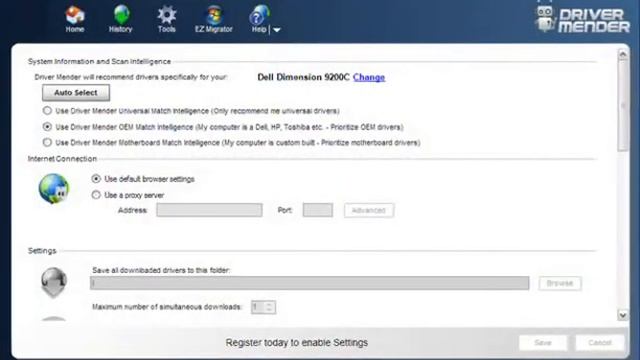Select Universal Match Intelligence option

[x=47, y=111]
